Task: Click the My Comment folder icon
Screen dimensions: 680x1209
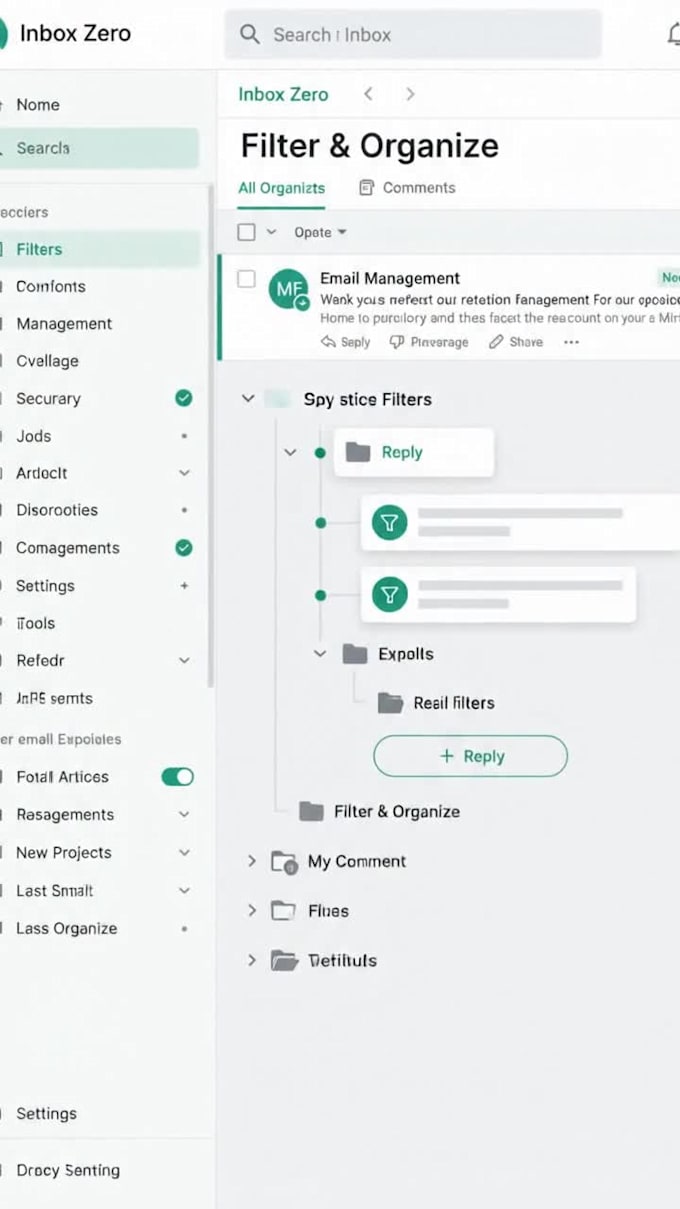Action: pyautogui.click(x=284, y=862)
